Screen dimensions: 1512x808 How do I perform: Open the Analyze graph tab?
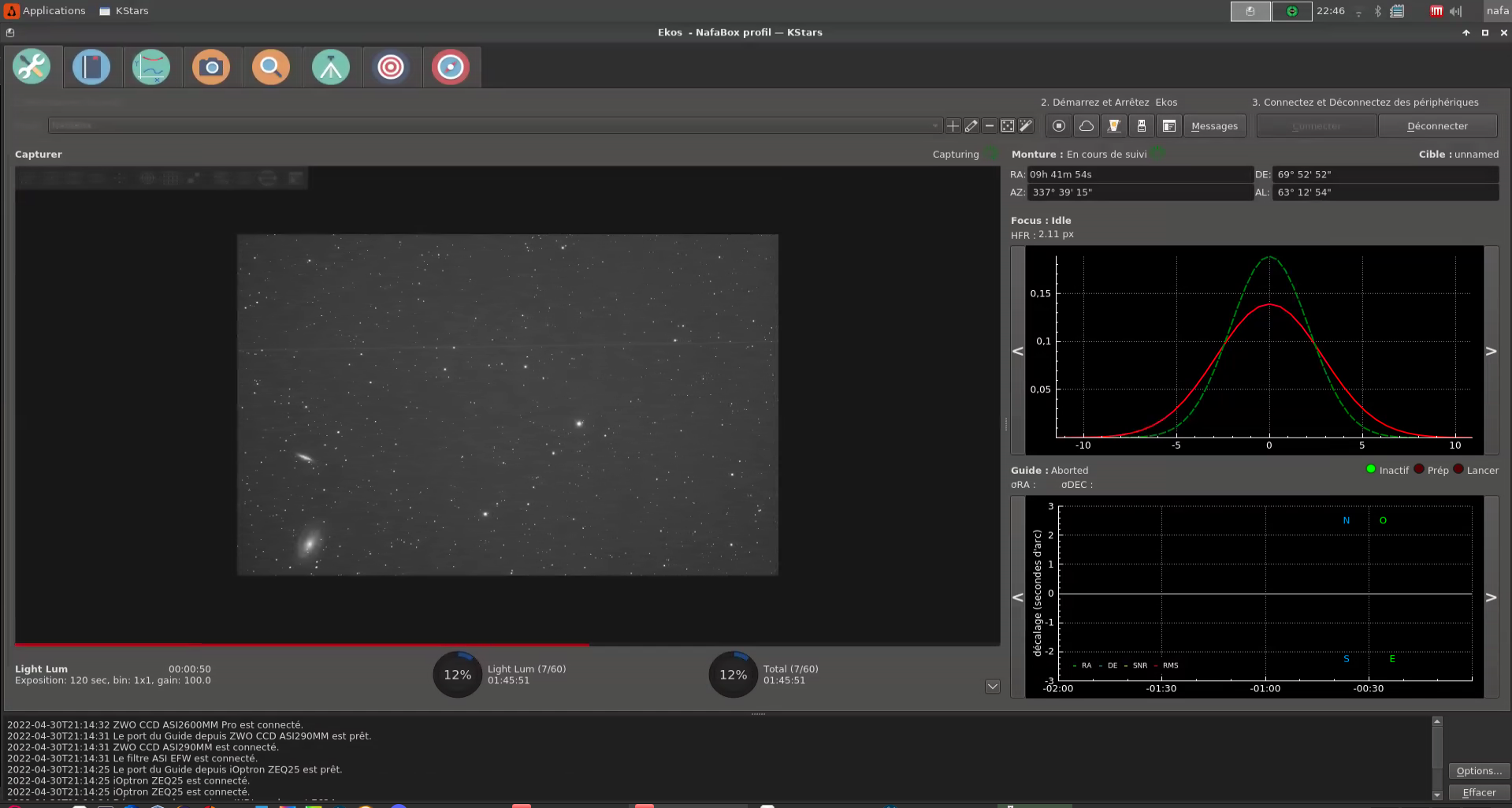pyautogui.click(x=151, y=67)
